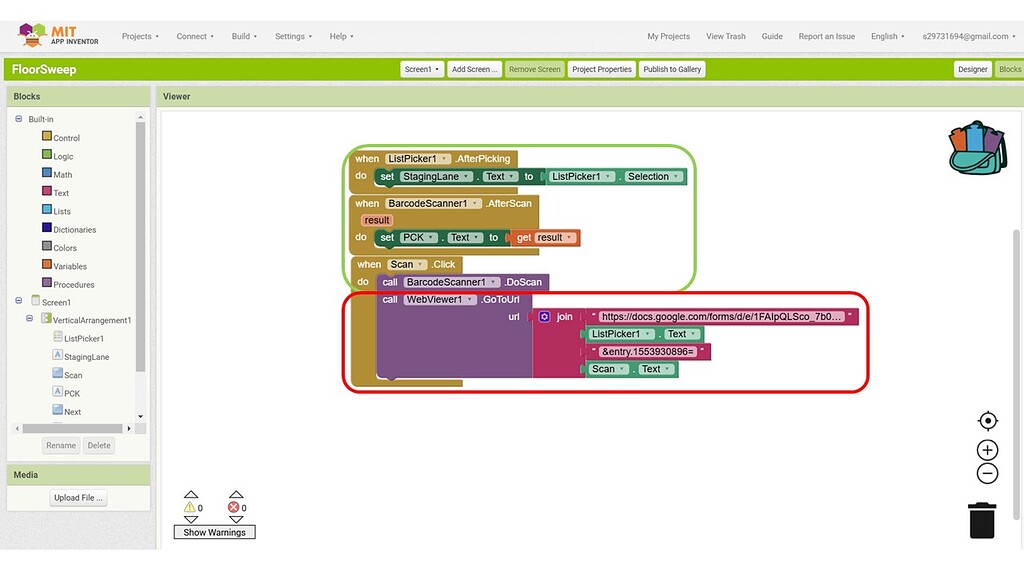This screenshot has width=1024, height=576.
Task: Toggle the yellow warnings counter
Action: click(x=192, y=507)
